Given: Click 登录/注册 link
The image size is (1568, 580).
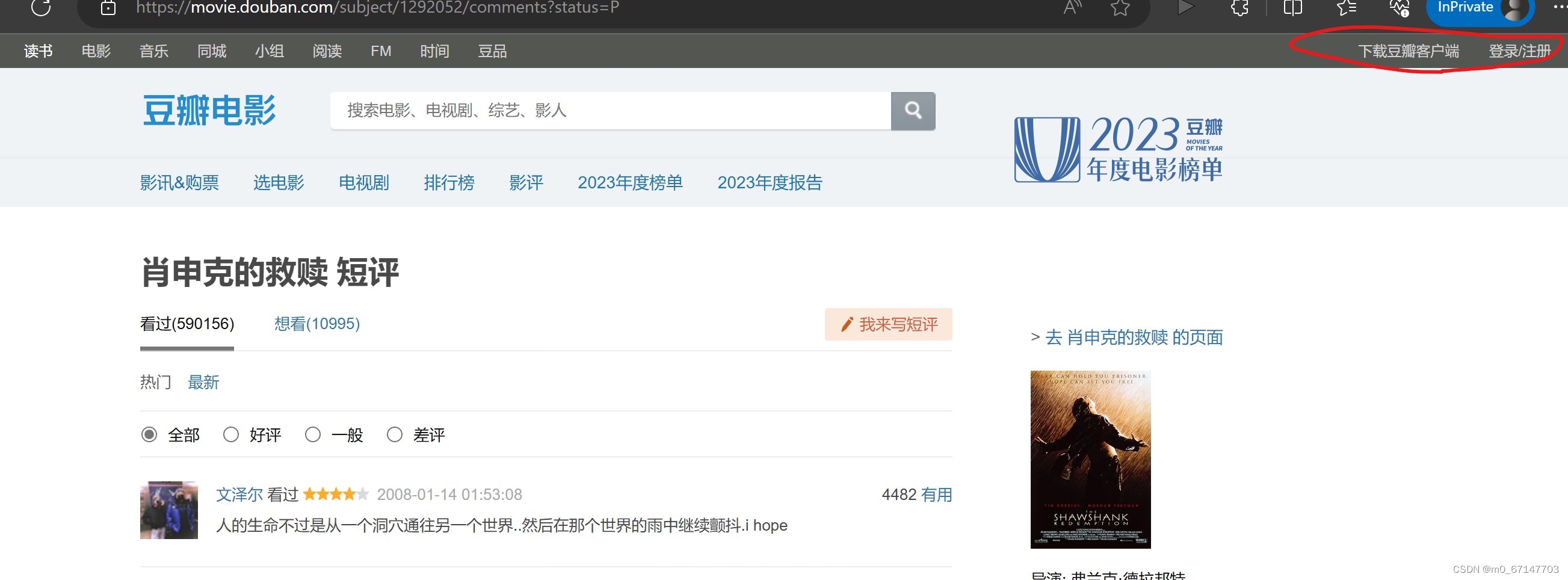Looking at the screenshot, I should (x=1519, y=51).
